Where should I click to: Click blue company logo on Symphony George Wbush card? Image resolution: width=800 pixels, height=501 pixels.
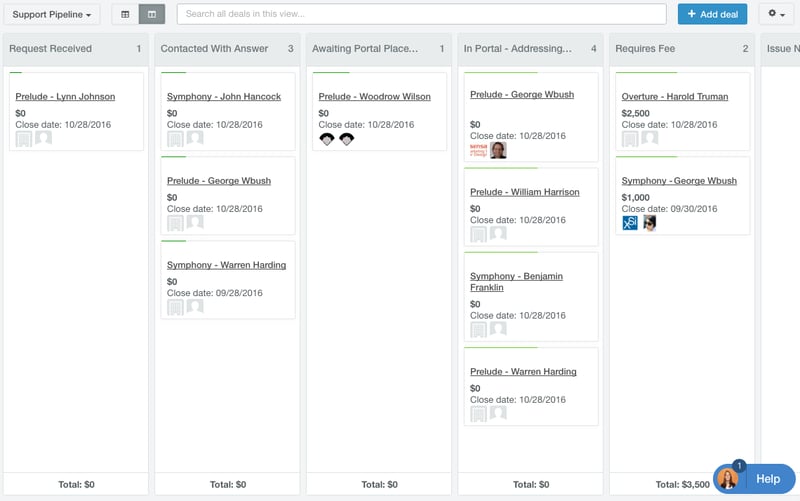tap(630, 223)
